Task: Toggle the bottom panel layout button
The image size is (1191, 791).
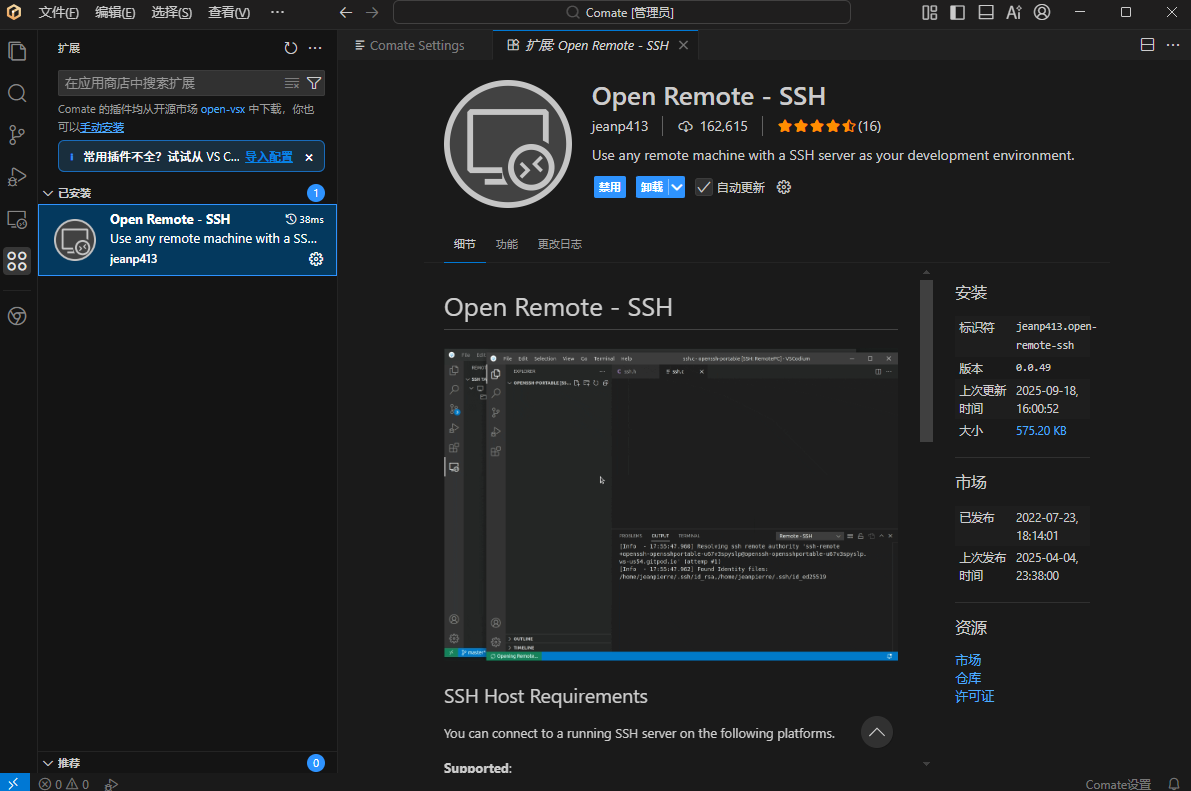Action: click(x=986, y=13)
